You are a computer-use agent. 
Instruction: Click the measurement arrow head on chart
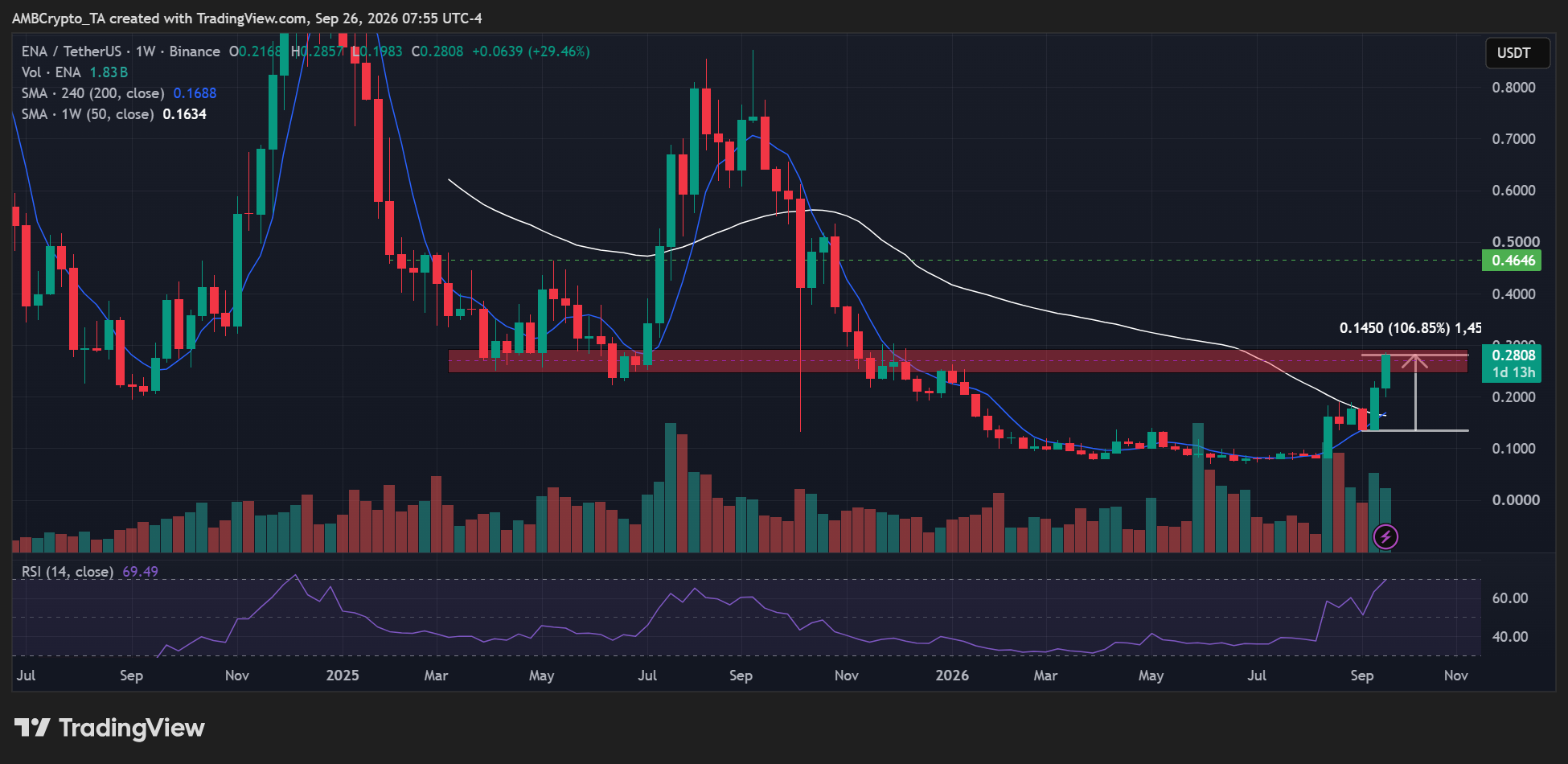pos(1415,361)
